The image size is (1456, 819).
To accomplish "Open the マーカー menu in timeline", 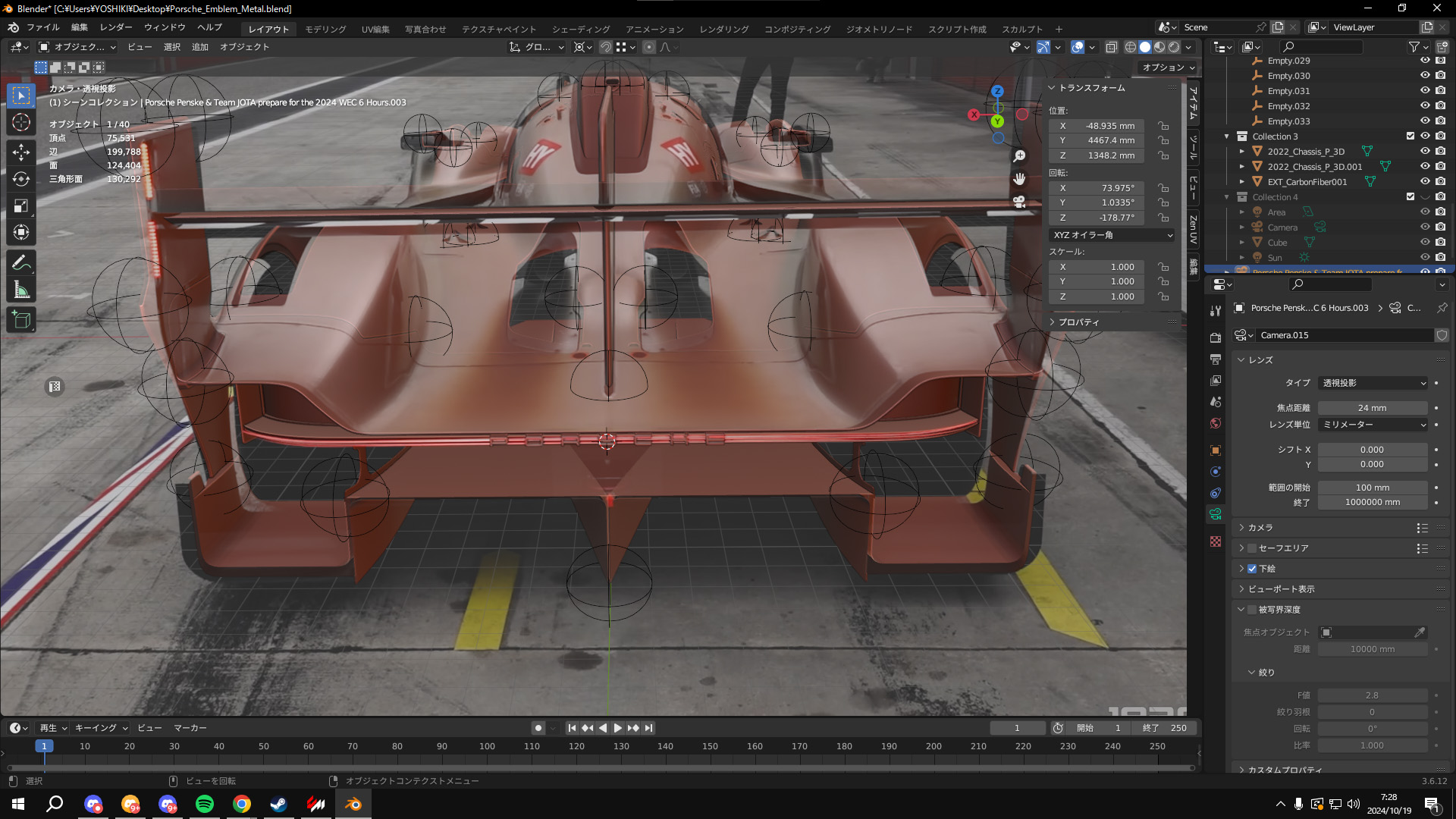I will click(190, 728).
